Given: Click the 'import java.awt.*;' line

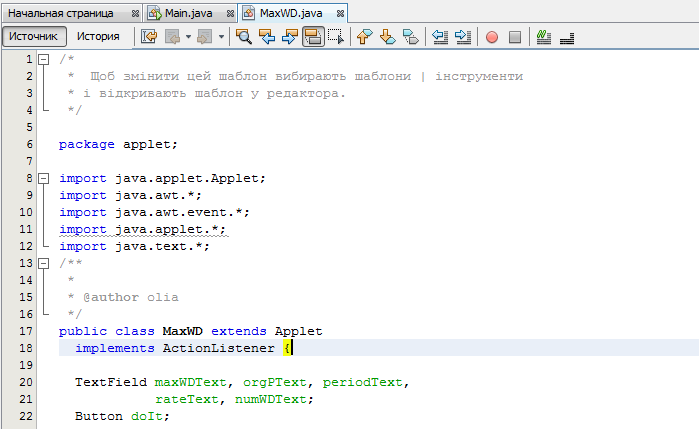Looking at the screenshot, I should tap(130, 195).
